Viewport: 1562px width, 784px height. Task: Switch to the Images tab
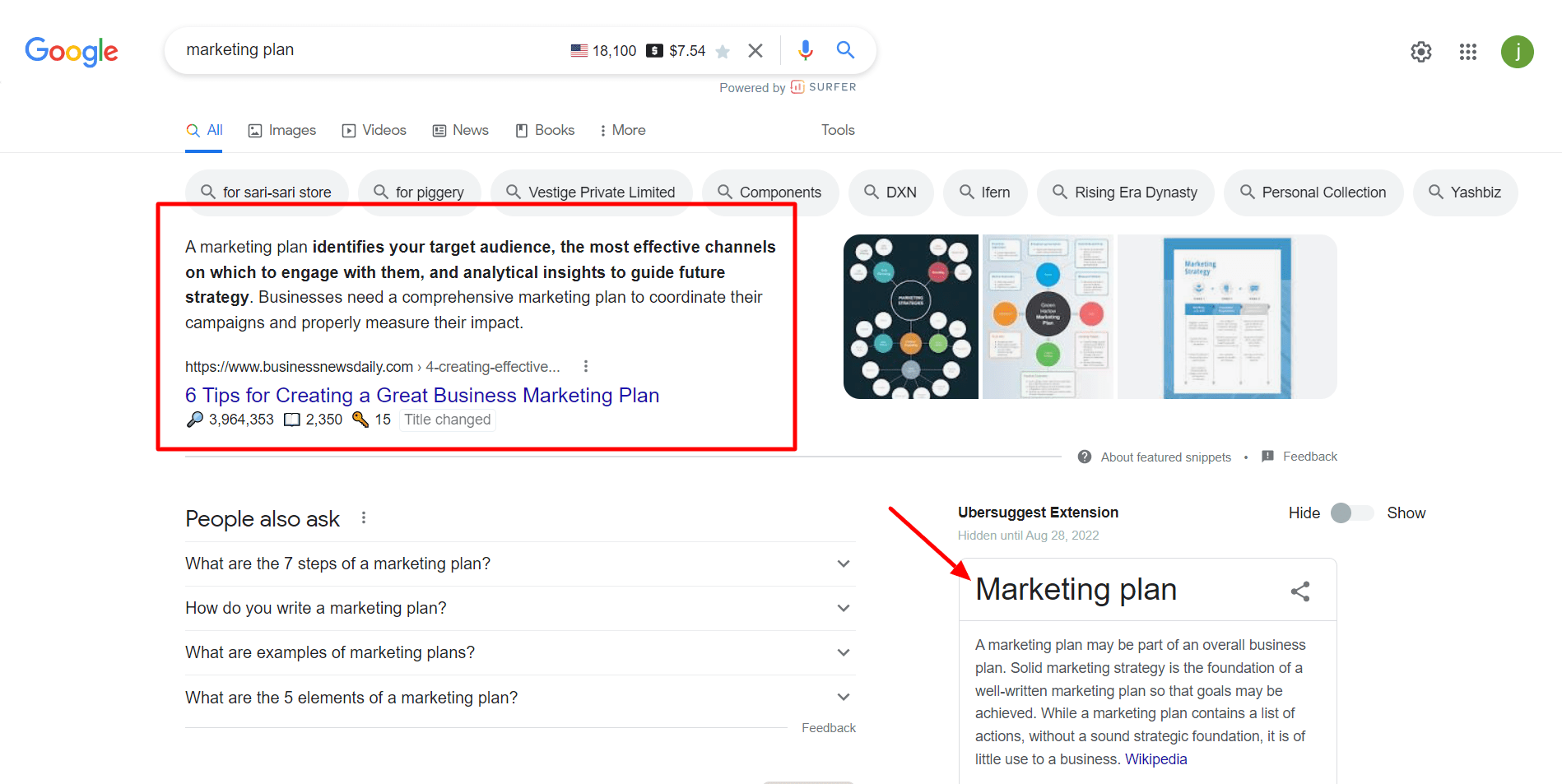click(282, 130)
